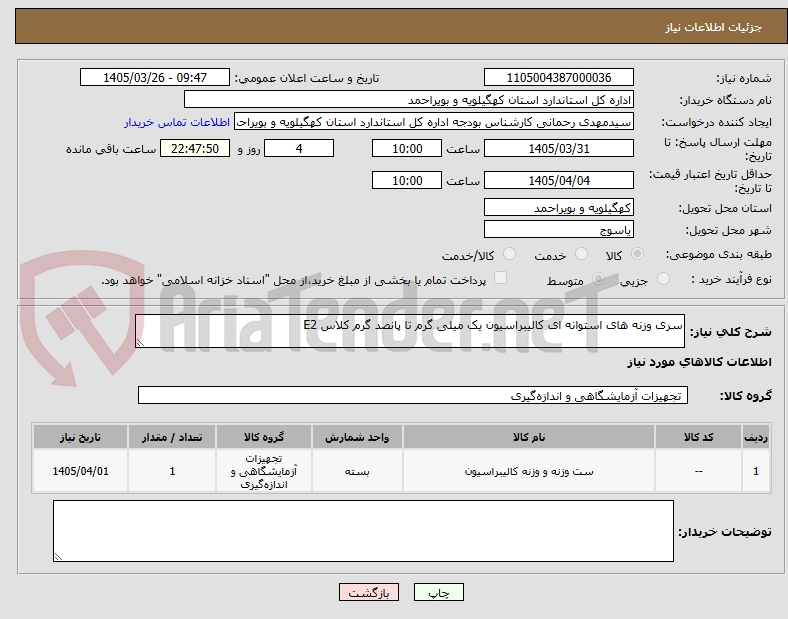Click the ساعت باقی مانده label
Viewport: 788px width, 619px height.
(111, 149)
